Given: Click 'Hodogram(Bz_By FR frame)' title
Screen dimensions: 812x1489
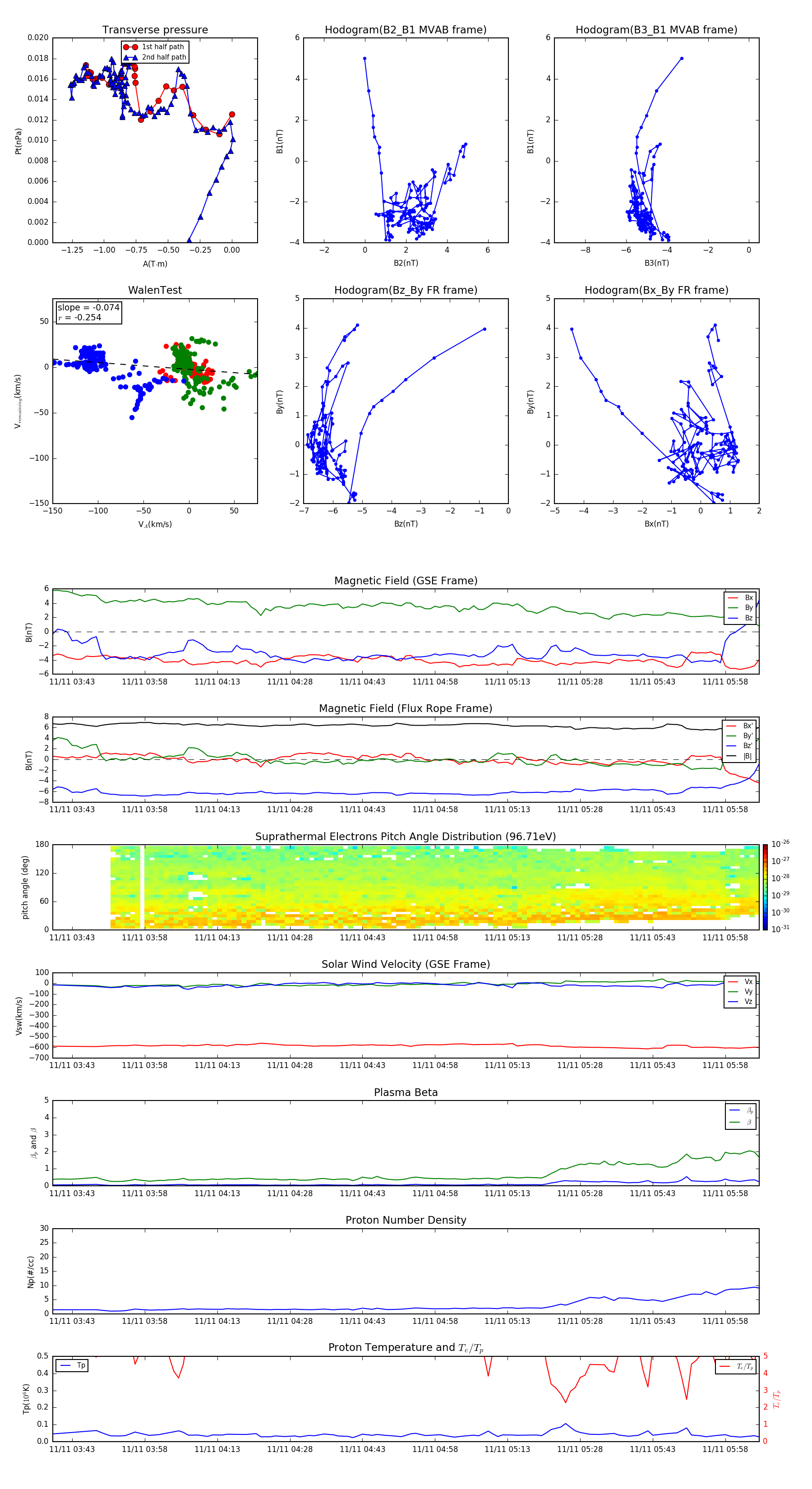Looking at the screenshot, I should [406, 290].
